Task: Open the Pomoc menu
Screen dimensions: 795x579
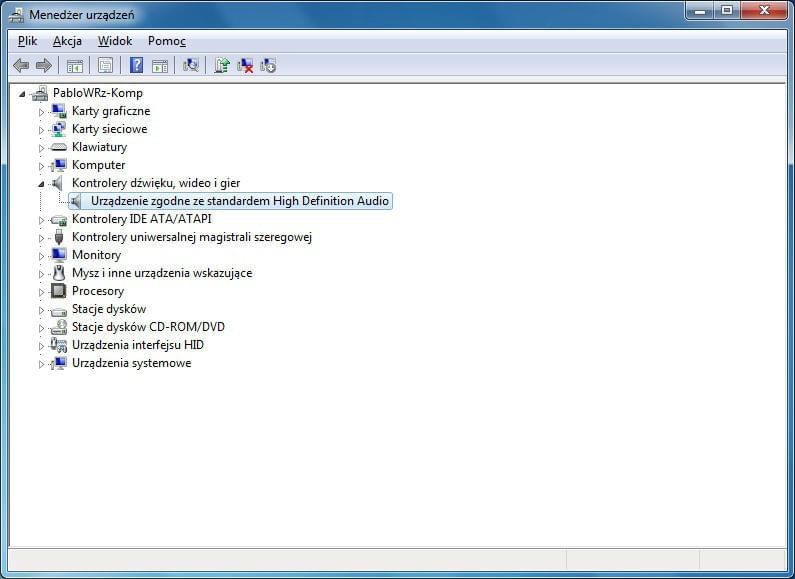Action: click(x=167, y=41)
